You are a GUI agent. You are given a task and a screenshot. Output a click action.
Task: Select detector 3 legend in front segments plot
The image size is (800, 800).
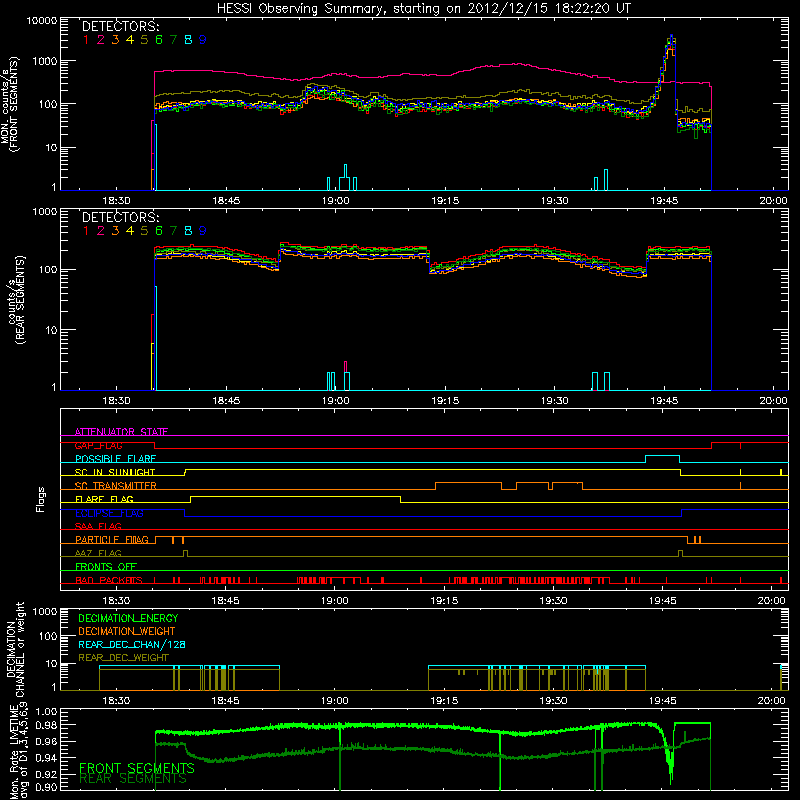[115, 39]
